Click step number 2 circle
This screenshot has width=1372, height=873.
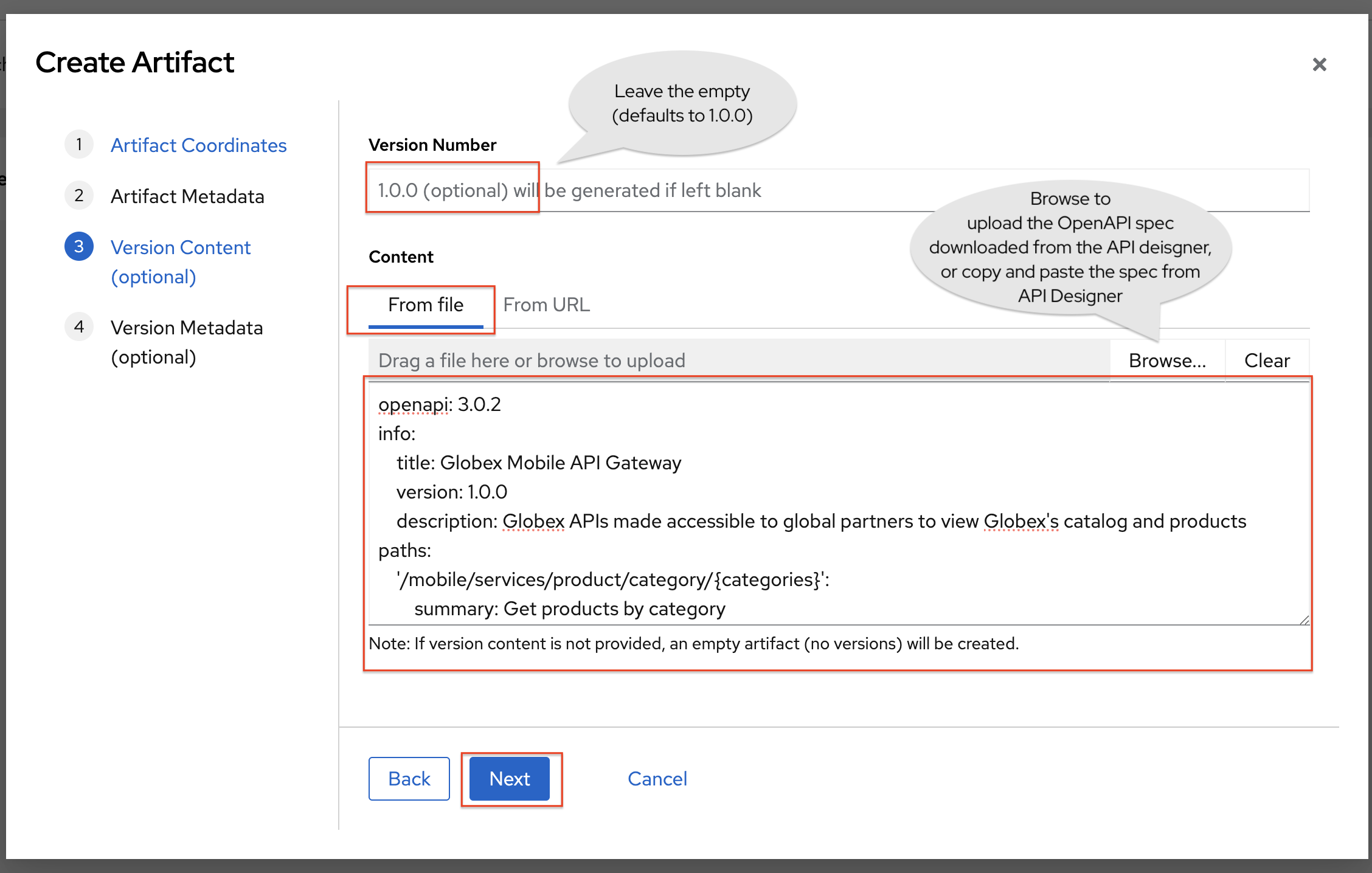(x=79, y=195)
